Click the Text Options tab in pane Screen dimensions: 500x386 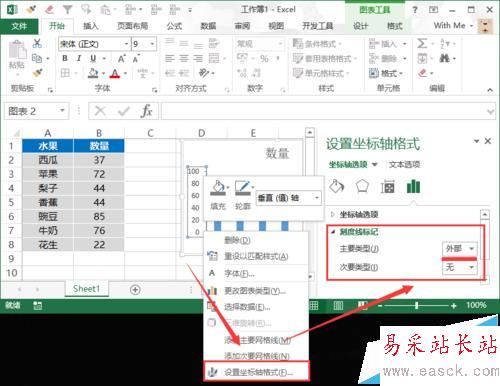(x=404, y=164)
